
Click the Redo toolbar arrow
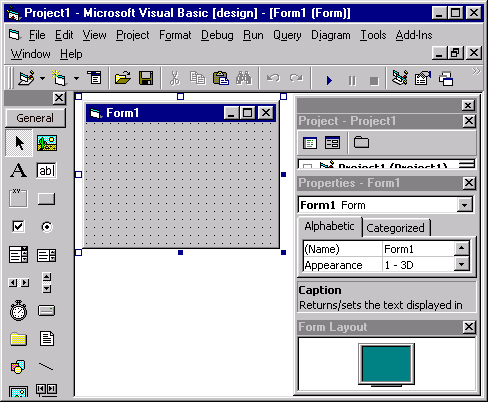[x=296, y=79]
